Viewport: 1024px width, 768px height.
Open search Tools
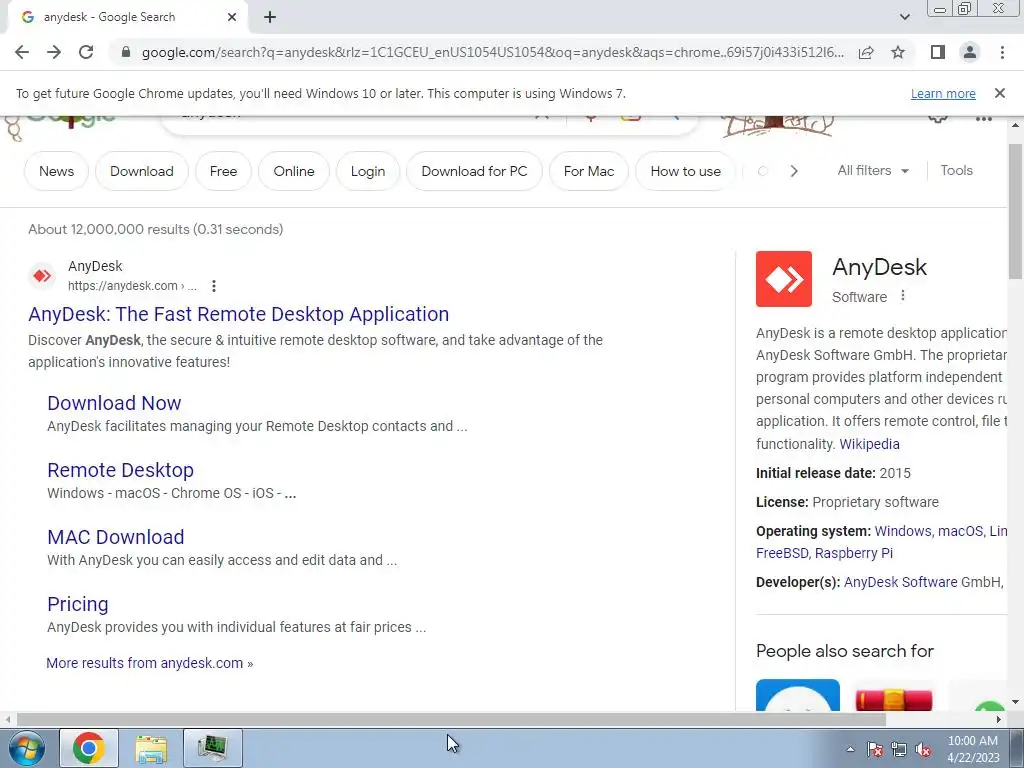[956, 170]
